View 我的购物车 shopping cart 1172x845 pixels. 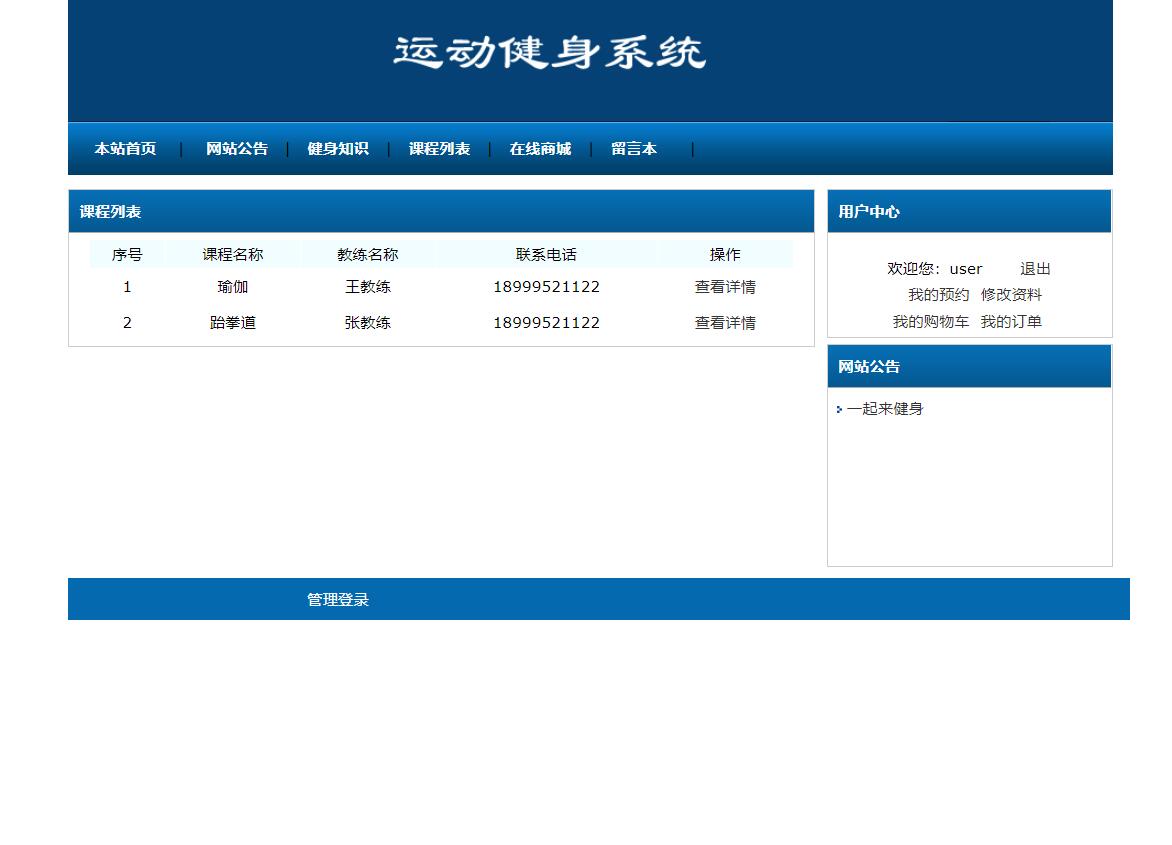[929, 321]
